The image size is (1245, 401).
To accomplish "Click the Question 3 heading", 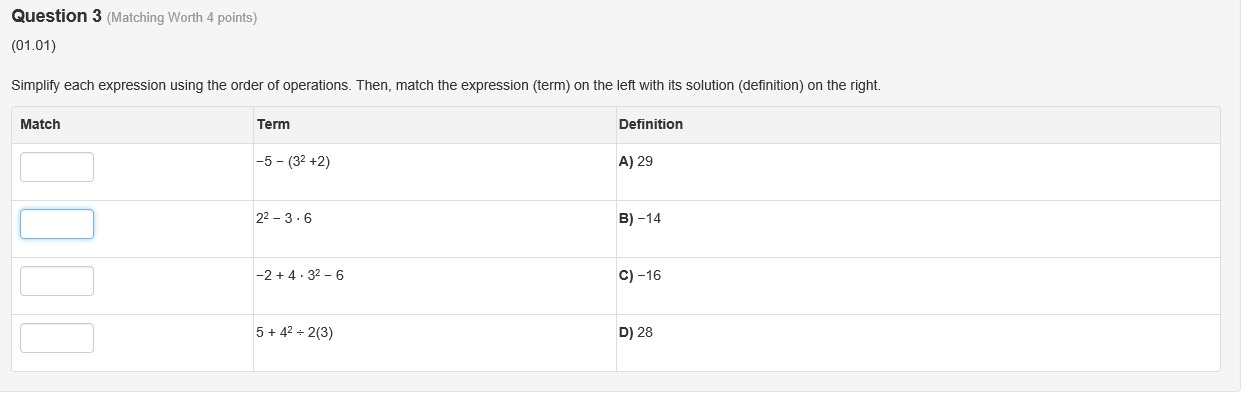I will coord(56,16).
